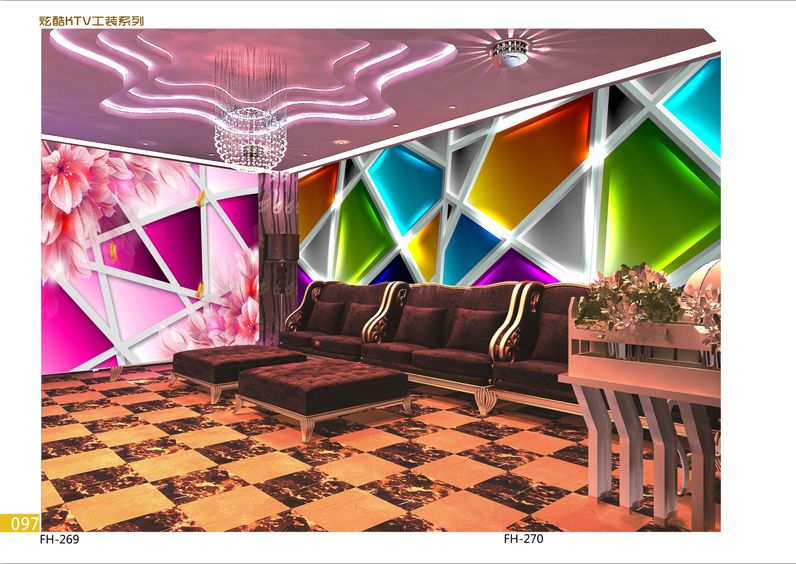Click the round ceiling spotlight fixture

(510, 53)
